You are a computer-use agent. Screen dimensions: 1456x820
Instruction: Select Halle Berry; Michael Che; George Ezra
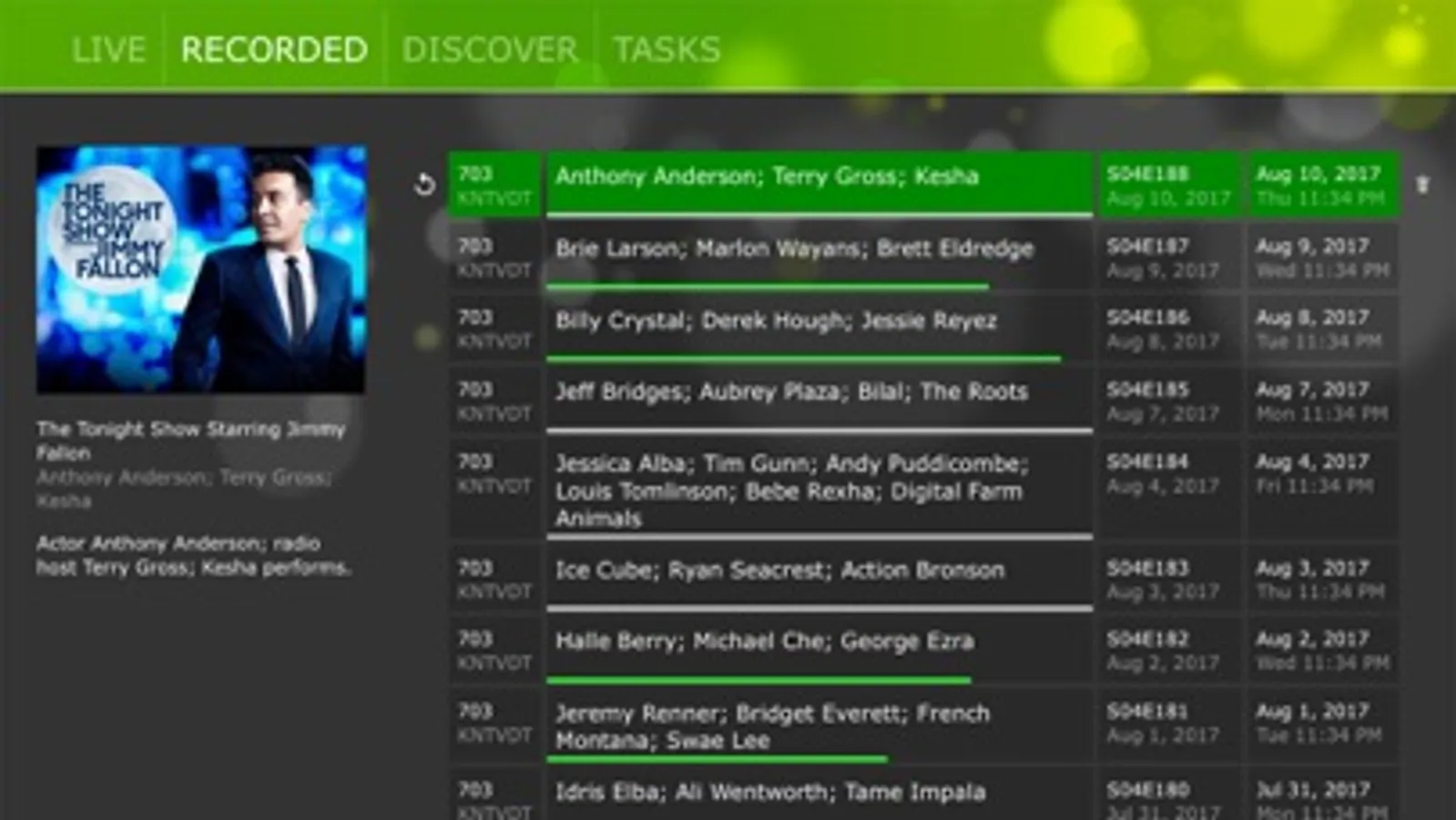[x=820, y=650]
